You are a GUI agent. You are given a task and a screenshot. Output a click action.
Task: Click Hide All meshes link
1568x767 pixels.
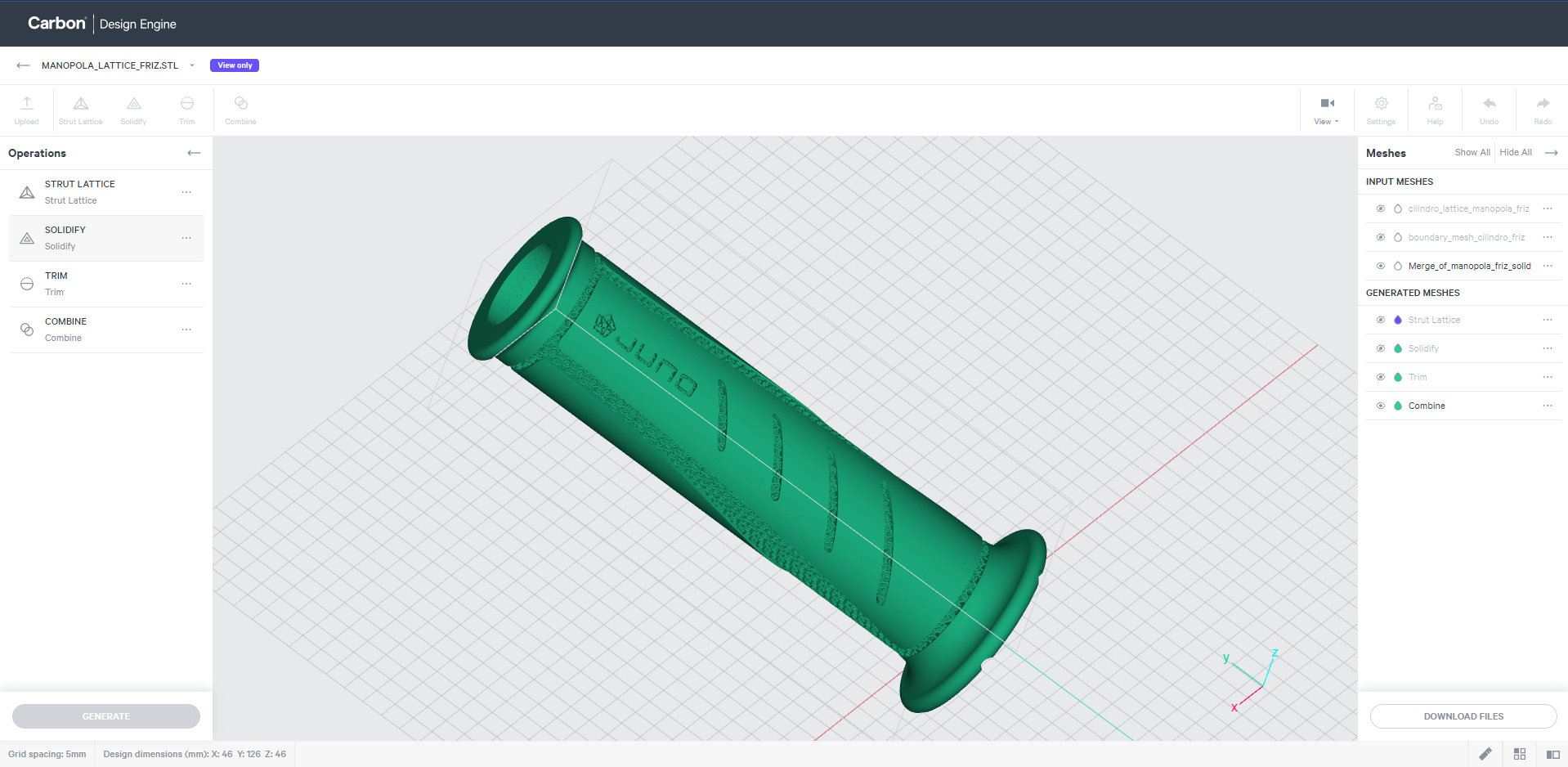[x=1516, y=153]
